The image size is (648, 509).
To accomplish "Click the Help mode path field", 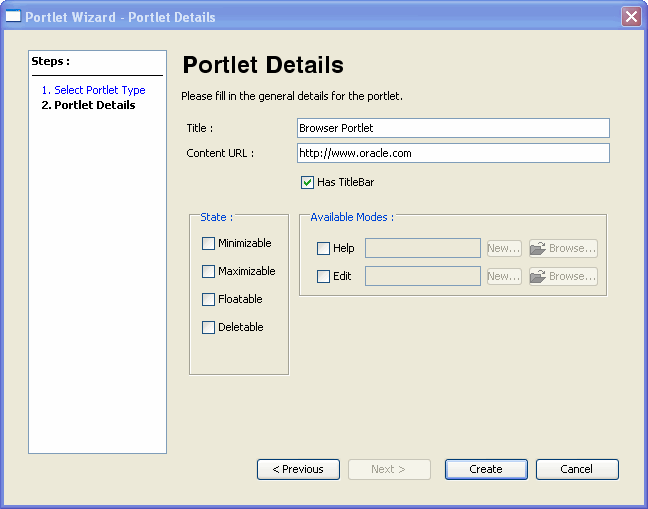I will [423, 248].
